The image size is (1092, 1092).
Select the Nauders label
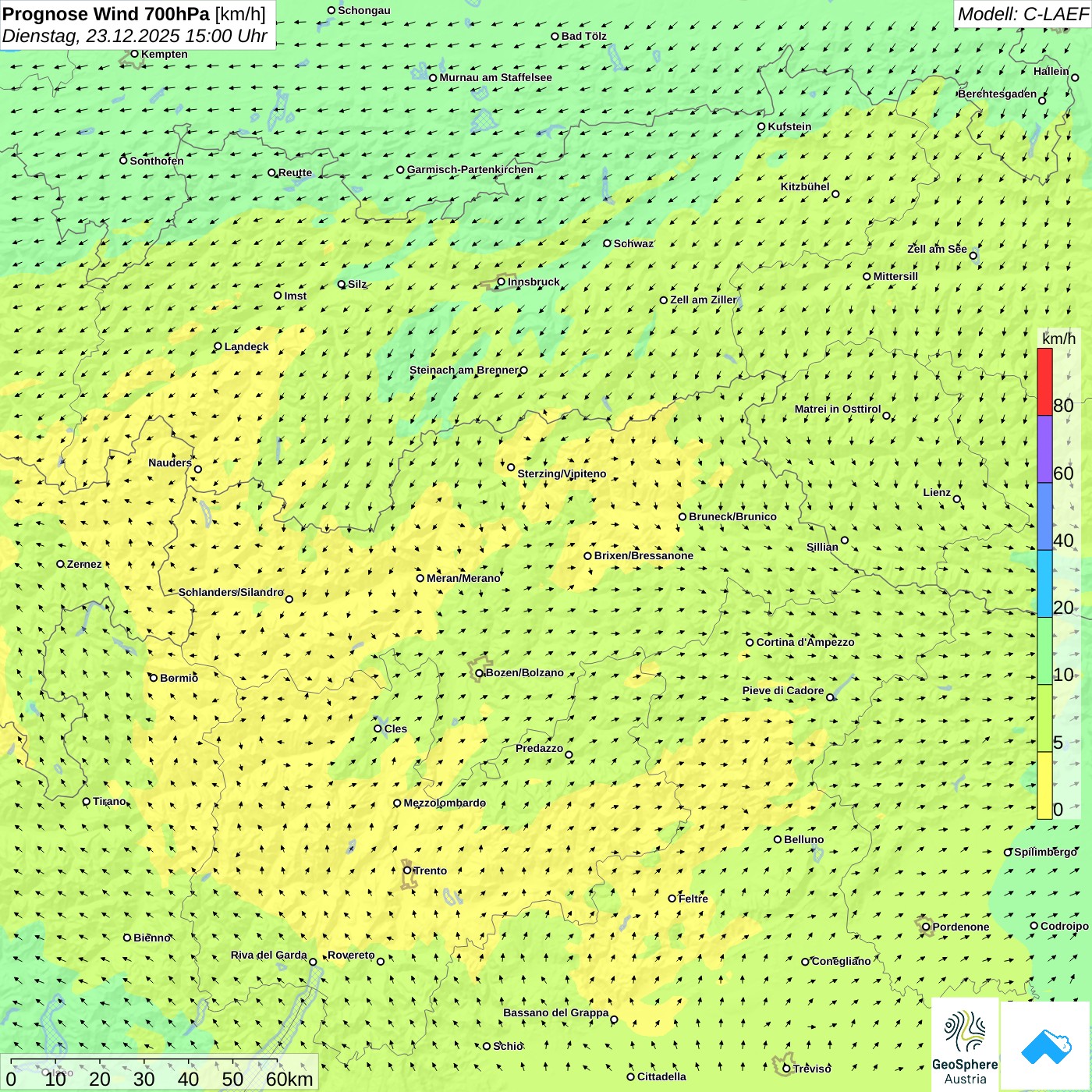point(170,463)
